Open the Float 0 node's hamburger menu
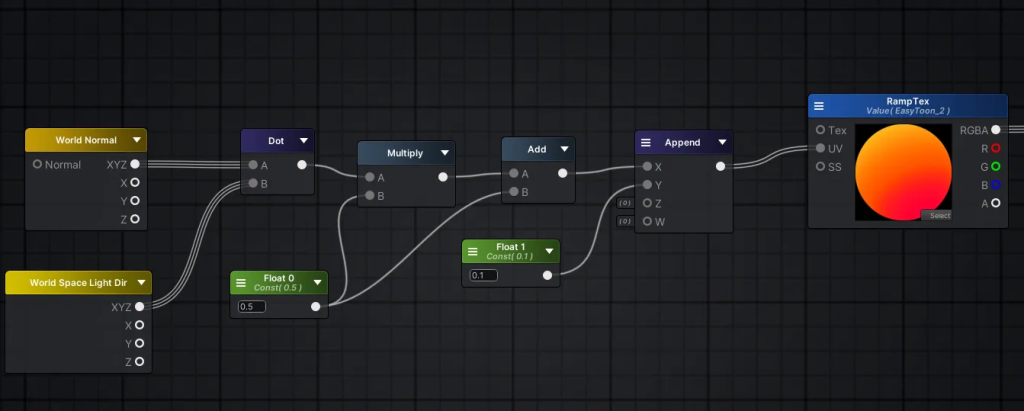The width and height of the screenshot is (1024, 411). 241,284
